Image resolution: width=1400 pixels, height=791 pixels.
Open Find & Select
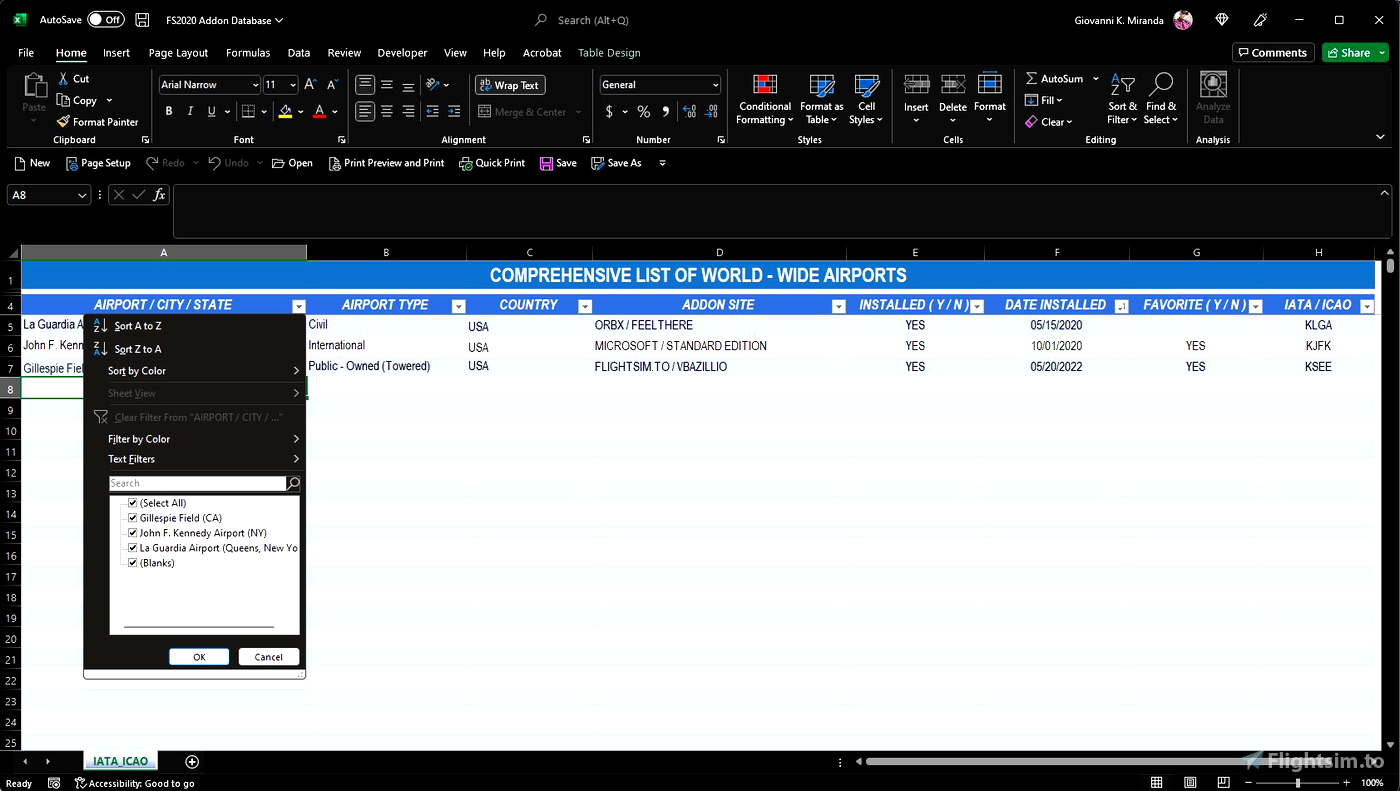click(1161, 99)
